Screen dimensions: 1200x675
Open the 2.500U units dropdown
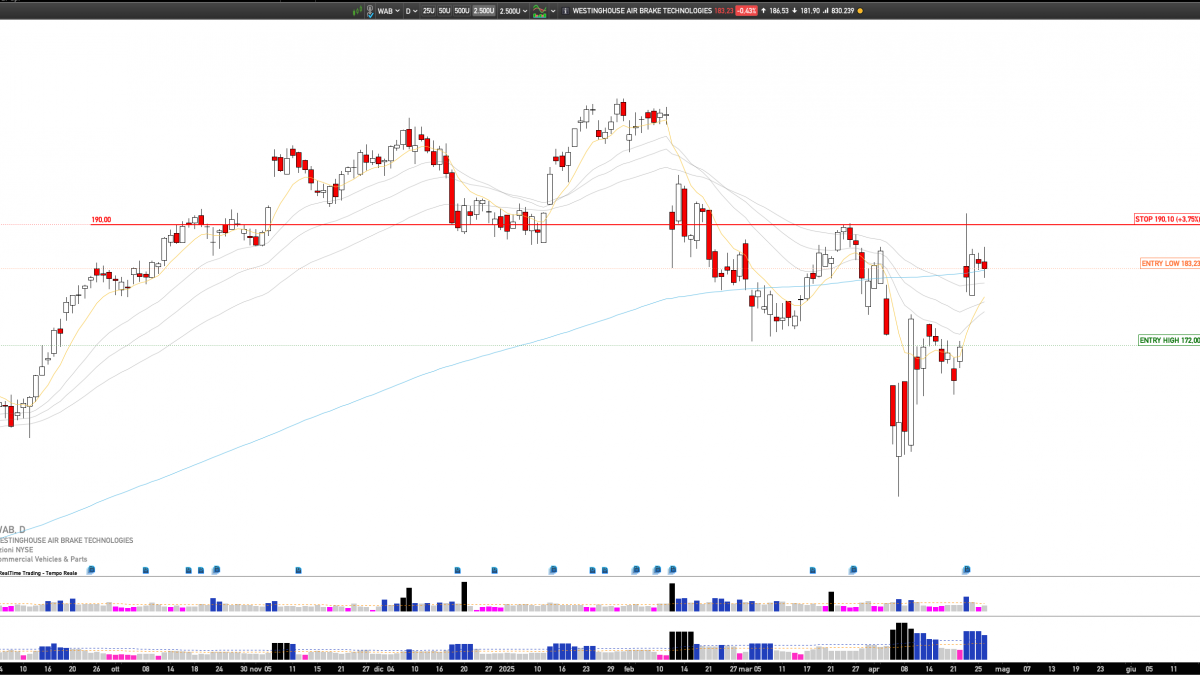pos(513,10)
